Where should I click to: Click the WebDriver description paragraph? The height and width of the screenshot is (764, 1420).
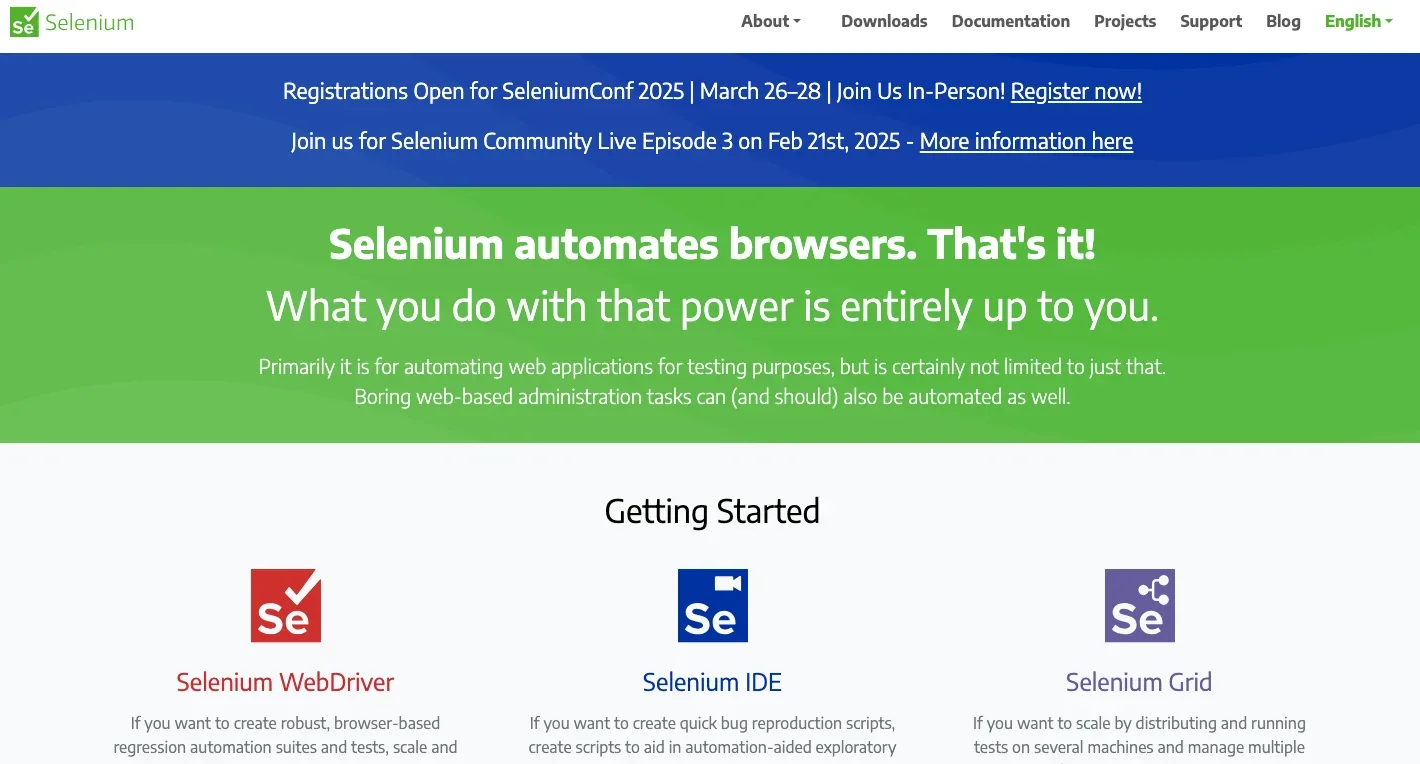(x=285, y=735)
